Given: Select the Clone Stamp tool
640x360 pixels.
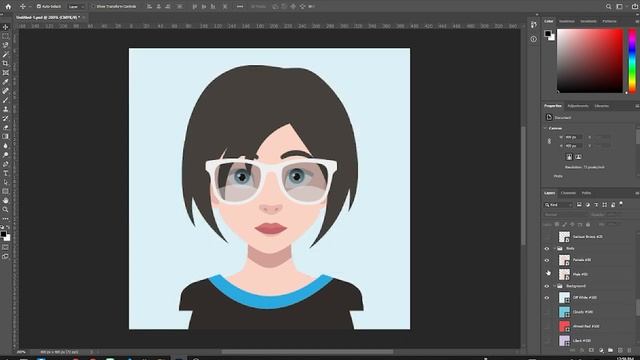Looking at the screenshot, I should click(5, 109).
